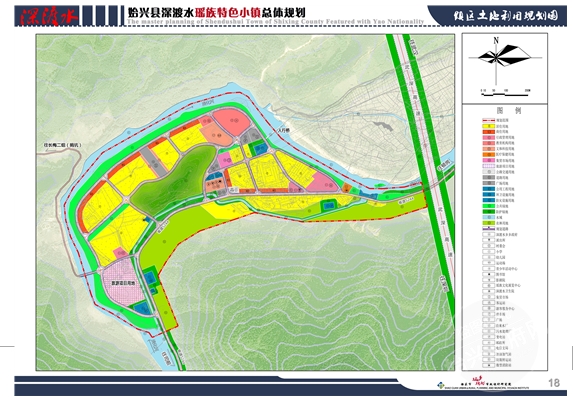
Task: Select the orange medical land legend swatch
Action: point(488,155)
